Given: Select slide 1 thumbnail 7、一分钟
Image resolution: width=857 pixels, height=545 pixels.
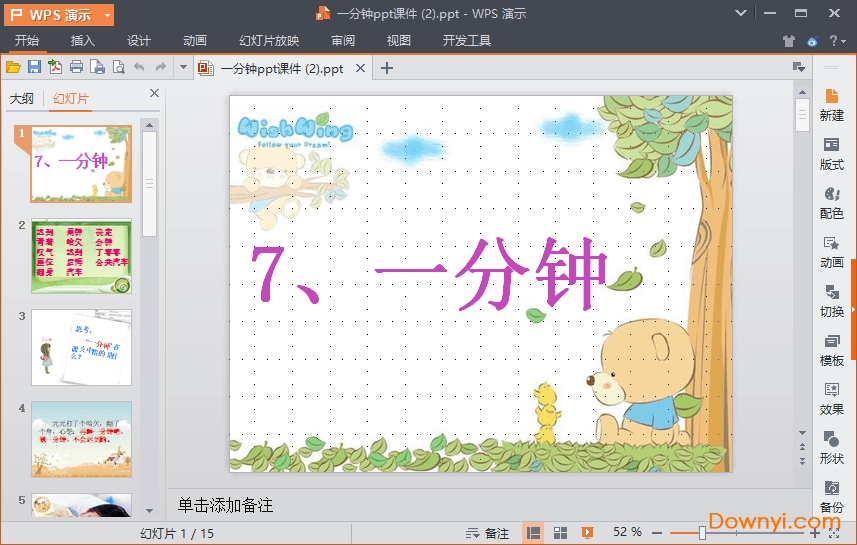Looking at the screenshot, I should point(81,164).
